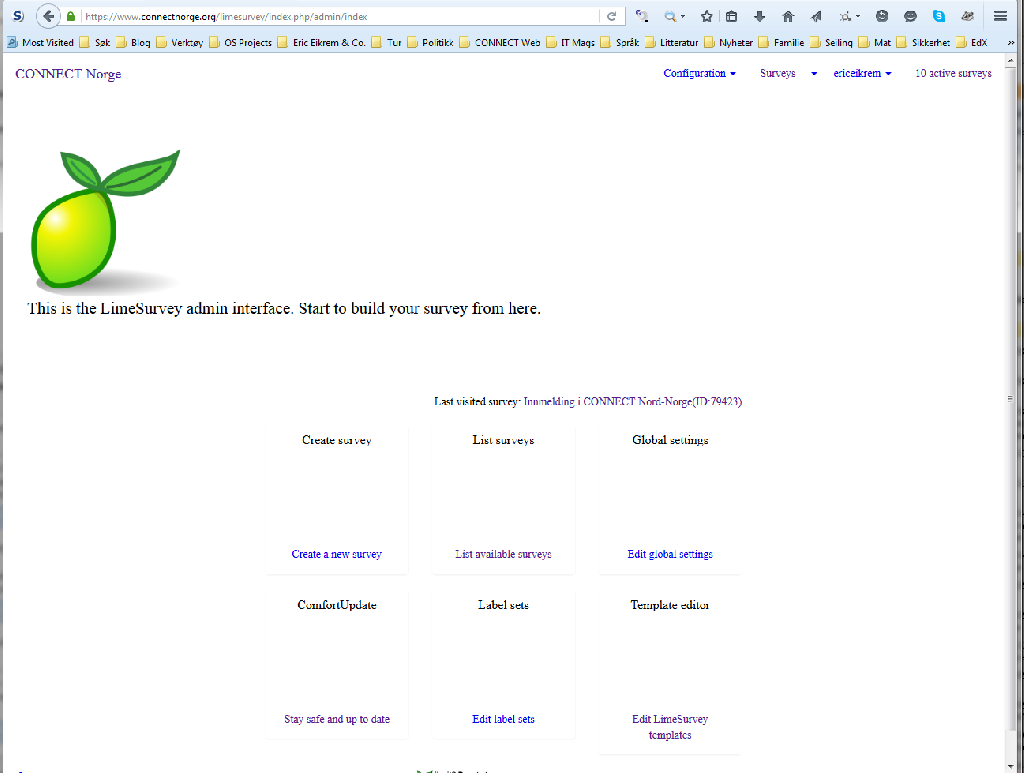Click Edit LimeSurvey templates link
This screenshot has width=1024, height=773.
click(669, 727)
